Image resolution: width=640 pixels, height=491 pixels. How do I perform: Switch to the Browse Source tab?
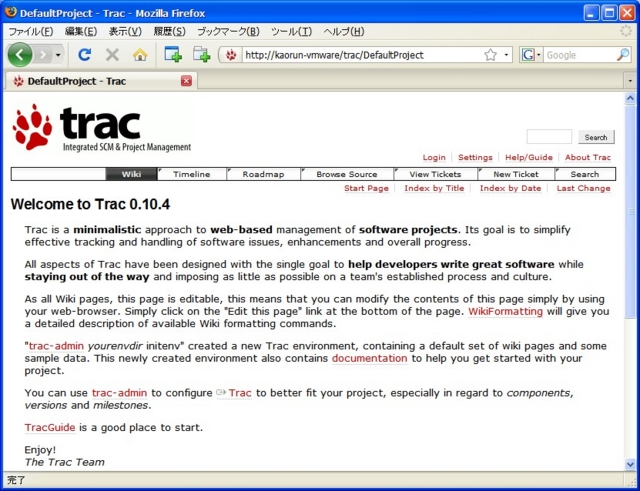pyautogui.click(x=347, y=174)
